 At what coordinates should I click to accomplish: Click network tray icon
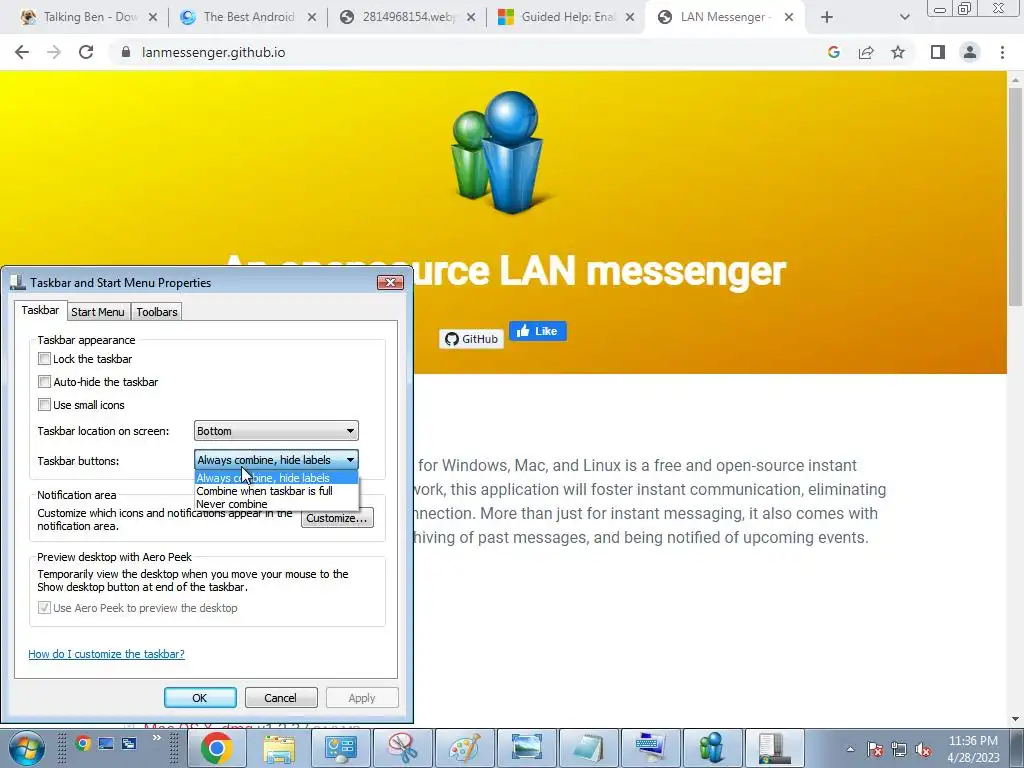899,750
